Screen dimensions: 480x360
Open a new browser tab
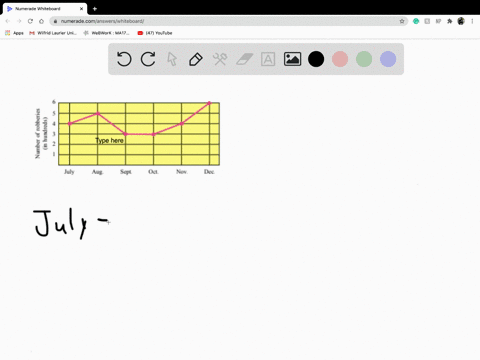pyautogui.click(x=95, y=9)
